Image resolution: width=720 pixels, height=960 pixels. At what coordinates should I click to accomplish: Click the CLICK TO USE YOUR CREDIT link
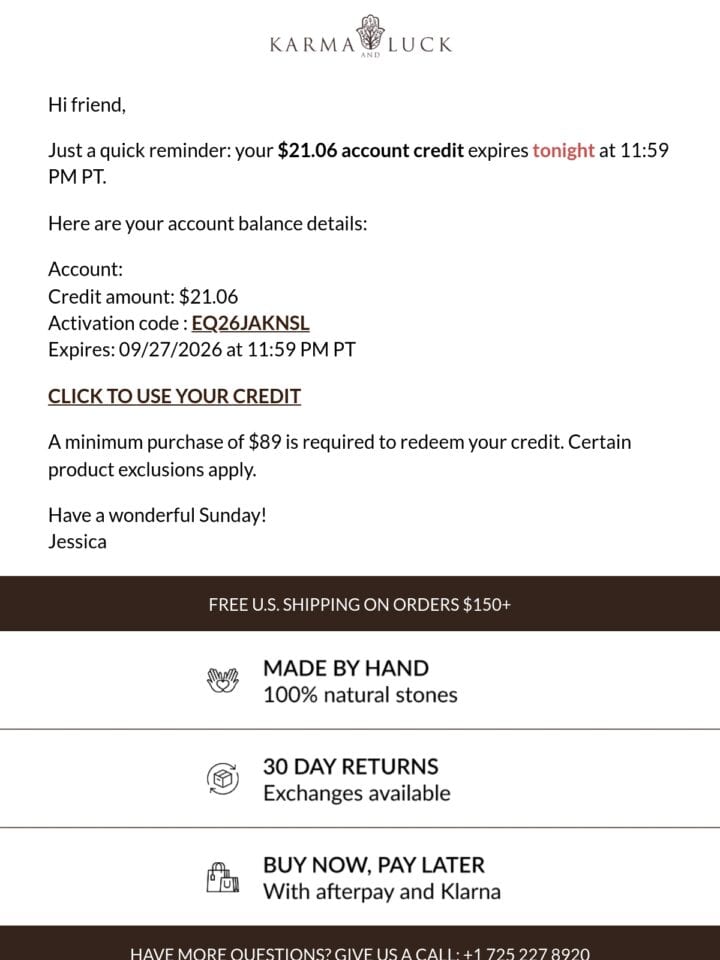174,396
